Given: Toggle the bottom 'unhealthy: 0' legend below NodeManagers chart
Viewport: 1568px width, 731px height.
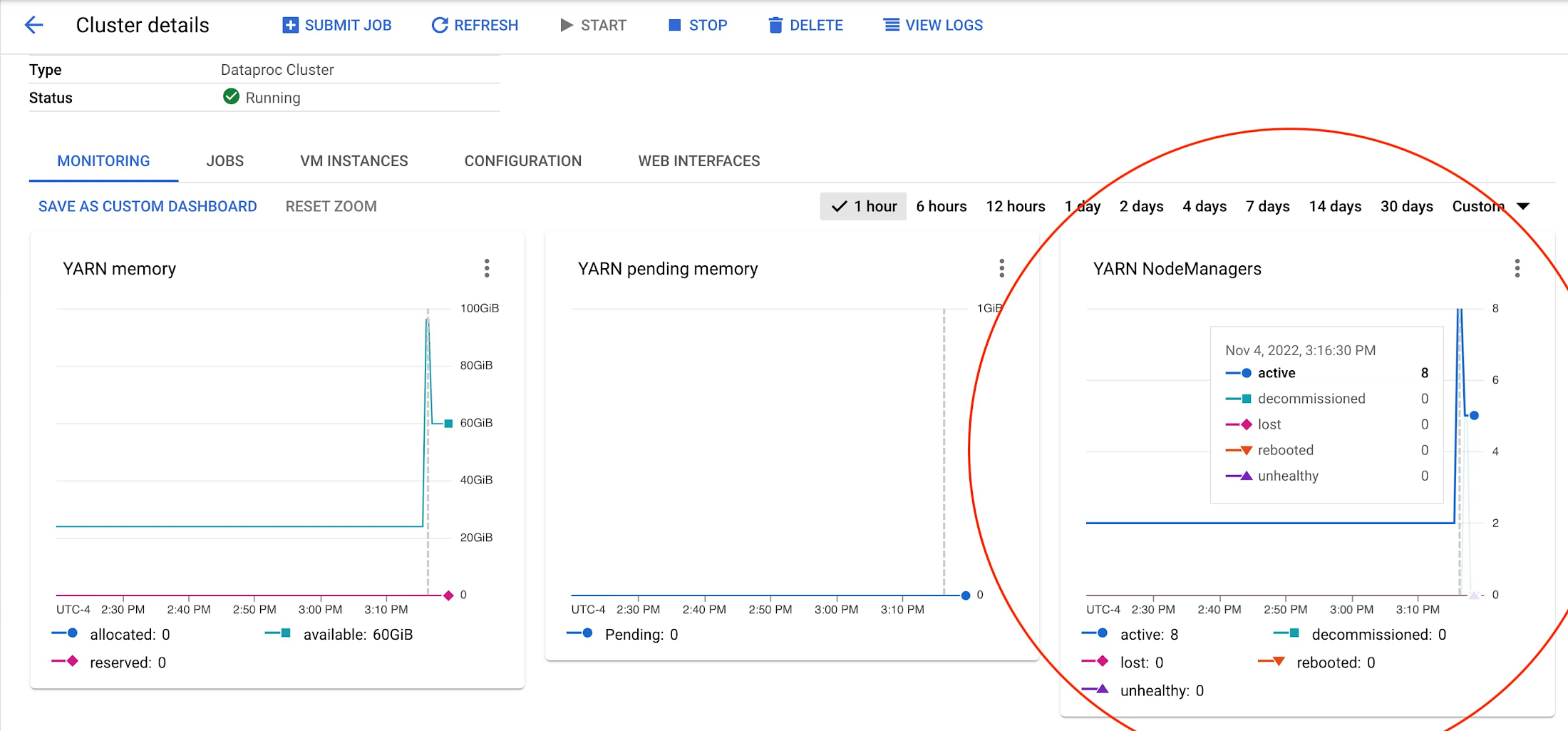Looking at the screenshot, I should [x=1143, y=690].
